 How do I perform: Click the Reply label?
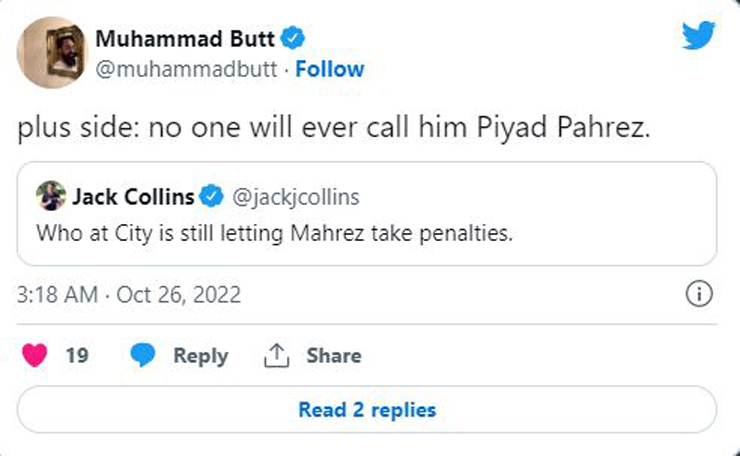[200, 355]
